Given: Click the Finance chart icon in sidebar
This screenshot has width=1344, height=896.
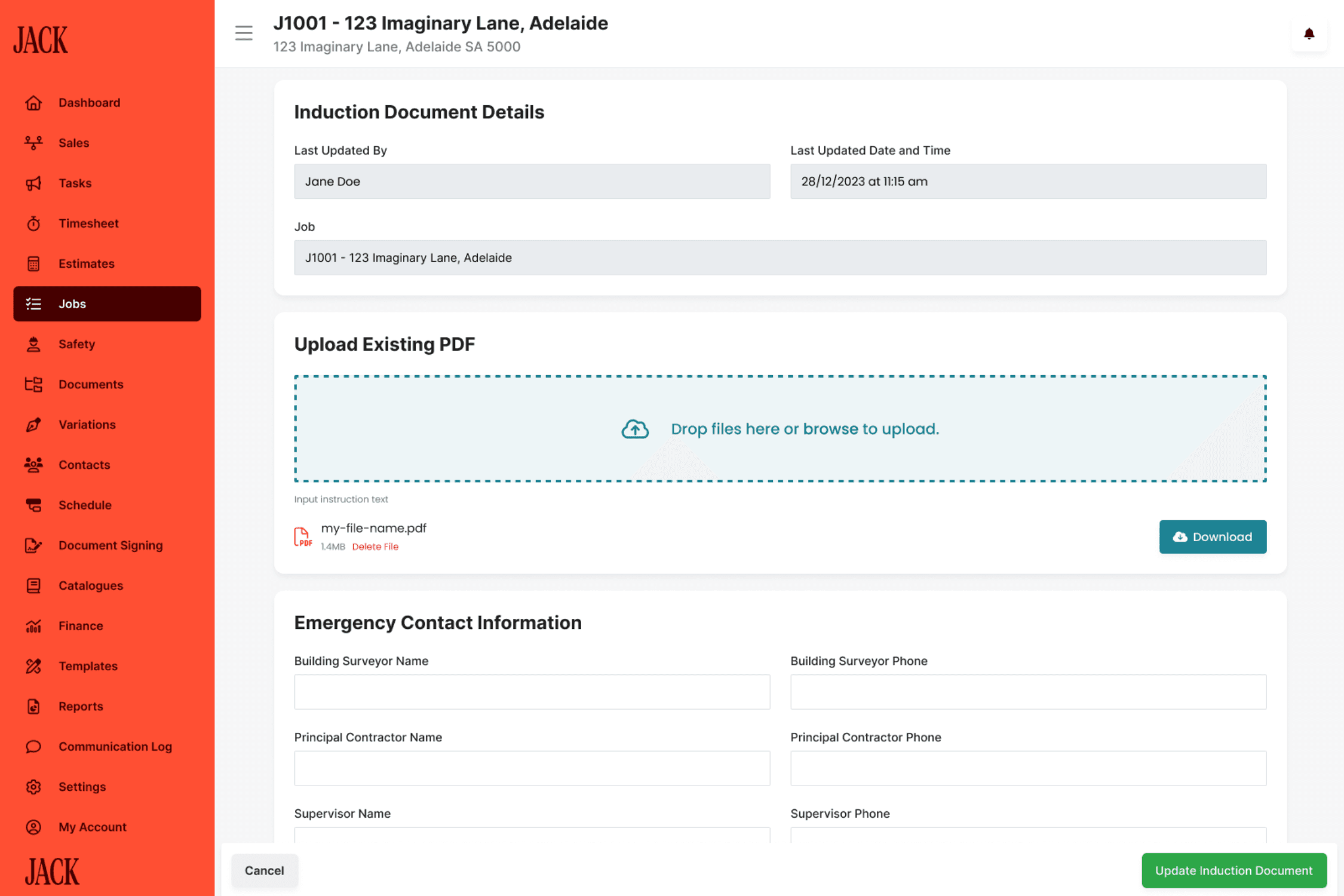Looking at the screenshot, I should point(33,626).
